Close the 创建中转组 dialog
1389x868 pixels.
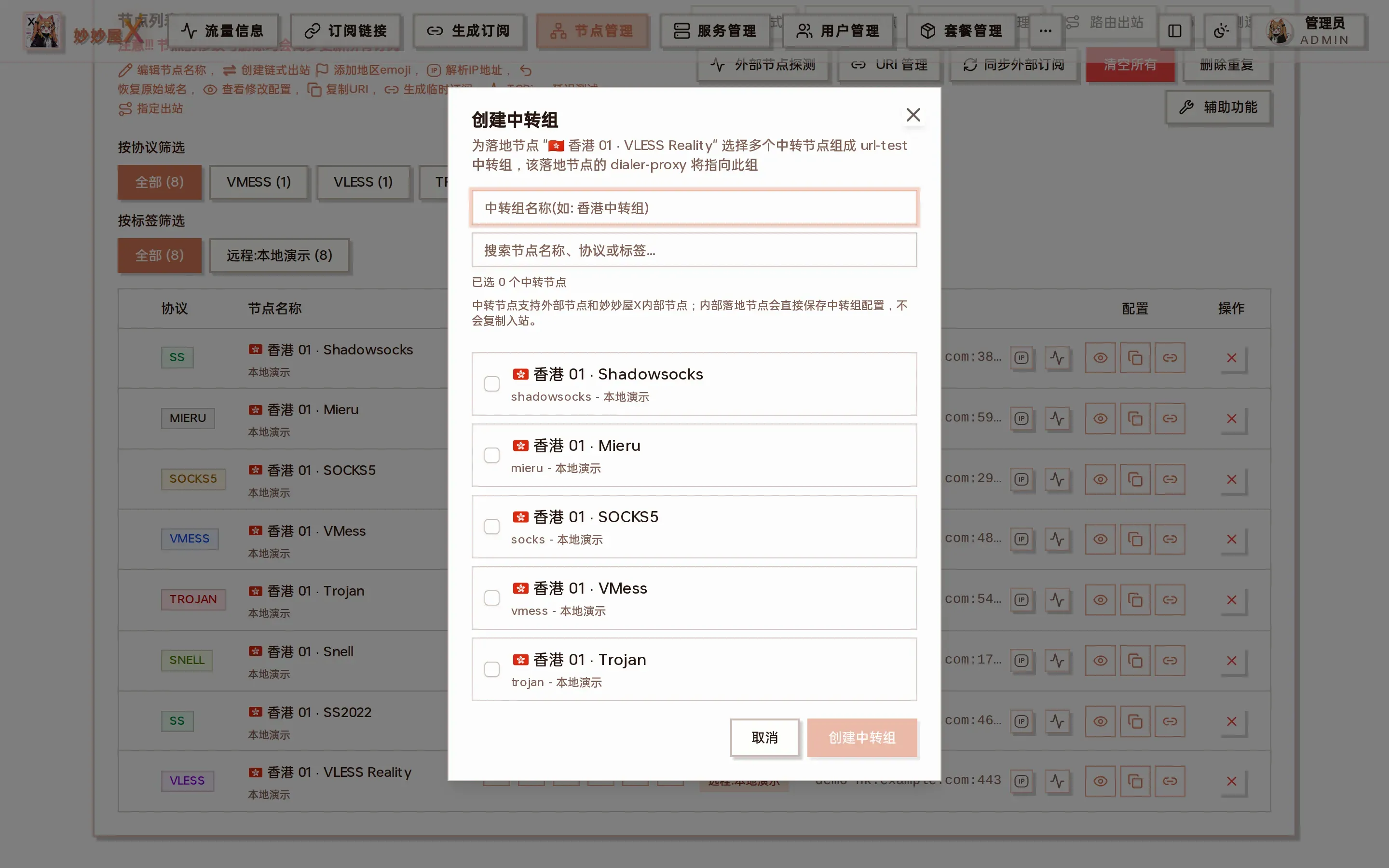912,115
